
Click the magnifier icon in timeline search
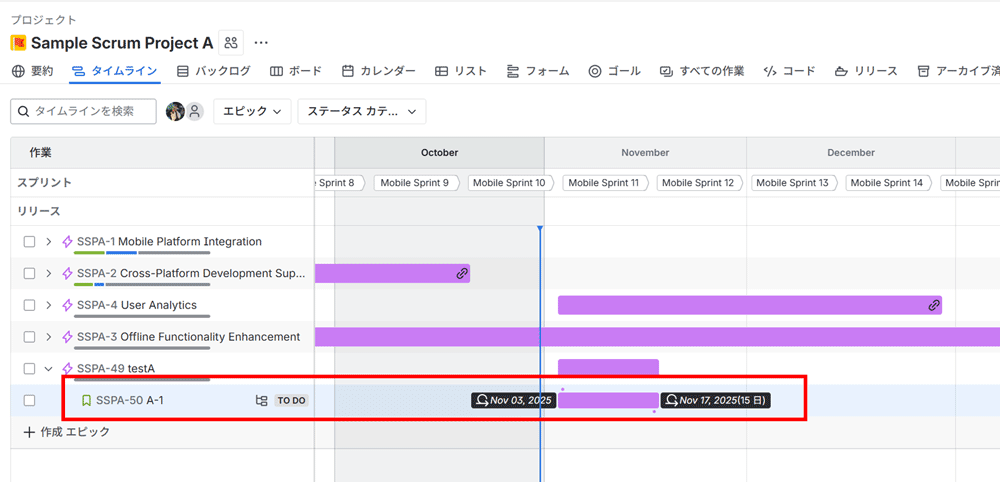click(x=23, y=112)
